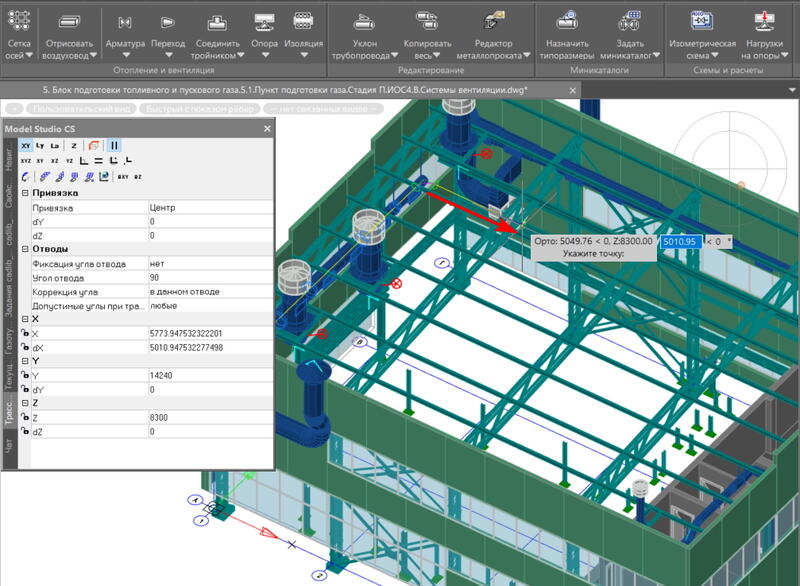The image size is (800, 586).
Task: Open Задать миникаталог dropdown arrow
Action: (656, 55)
